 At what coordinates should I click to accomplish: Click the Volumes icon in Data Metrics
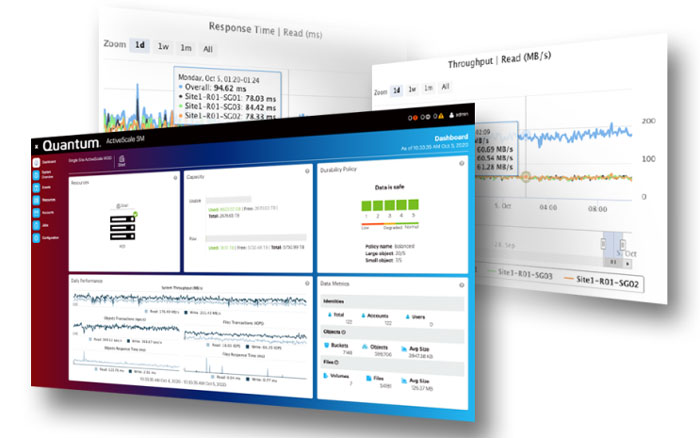tap(325, 375)
